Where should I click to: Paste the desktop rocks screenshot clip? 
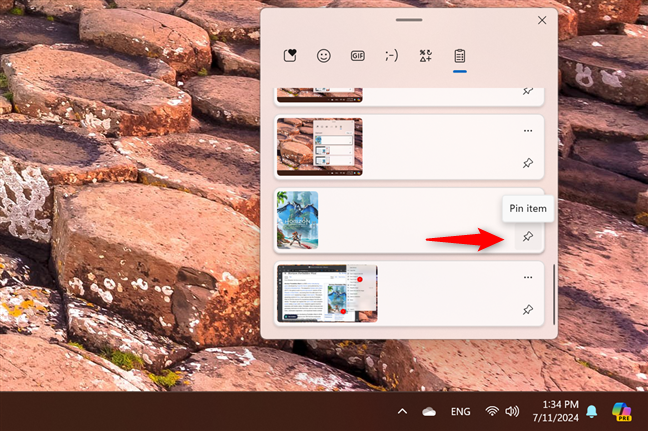409,147
